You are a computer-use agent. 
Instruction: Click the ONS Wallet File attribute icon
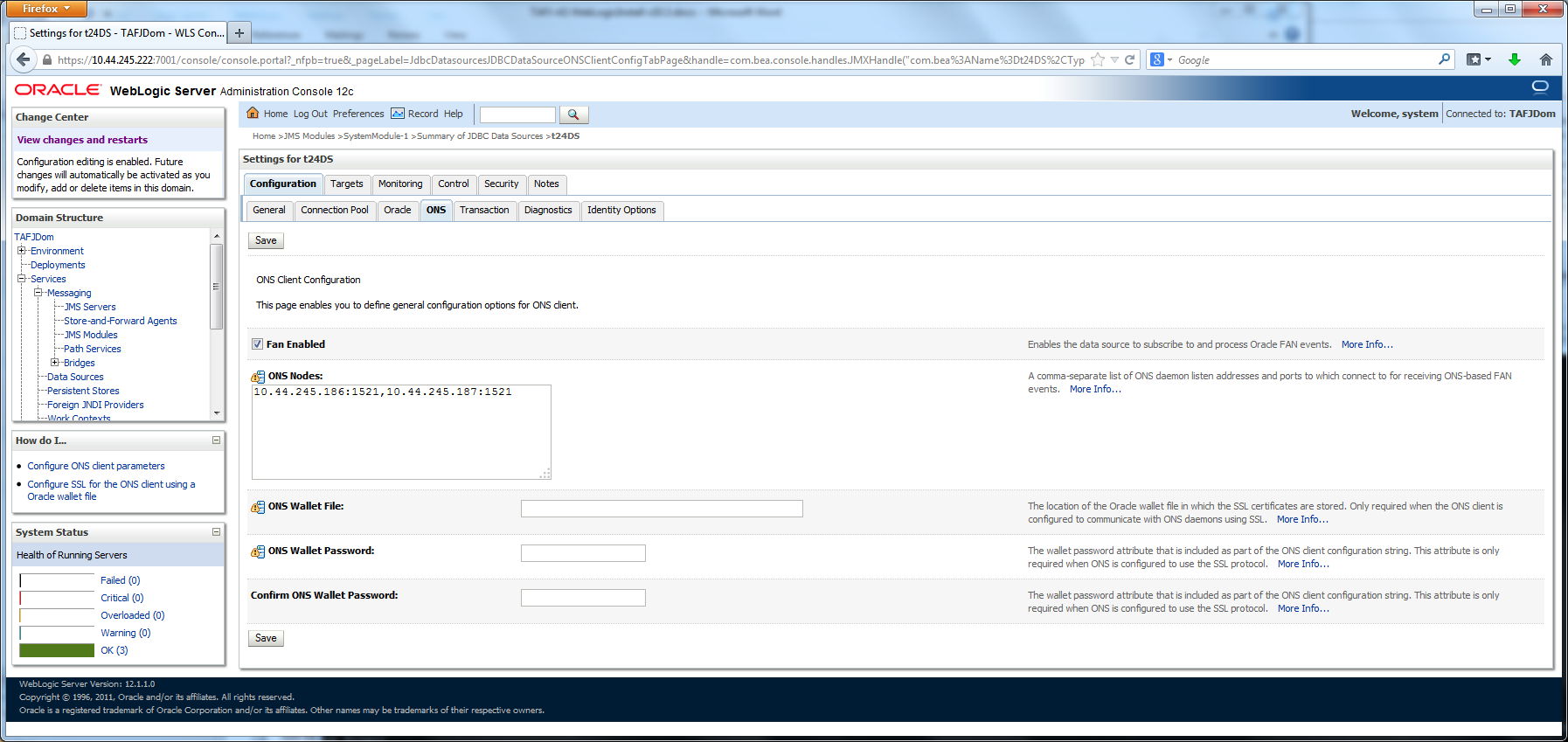[x=258, y=507]
